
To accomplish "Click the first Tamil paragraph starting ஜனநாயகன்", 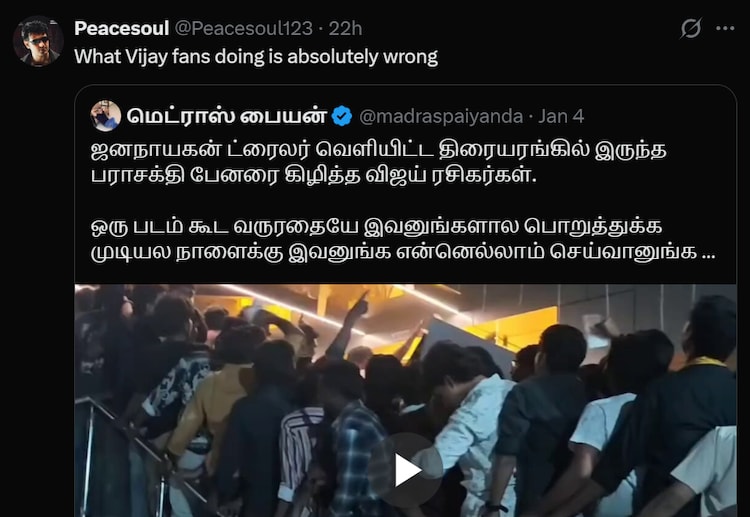I will pyautogui.click(x=378, y=163).
